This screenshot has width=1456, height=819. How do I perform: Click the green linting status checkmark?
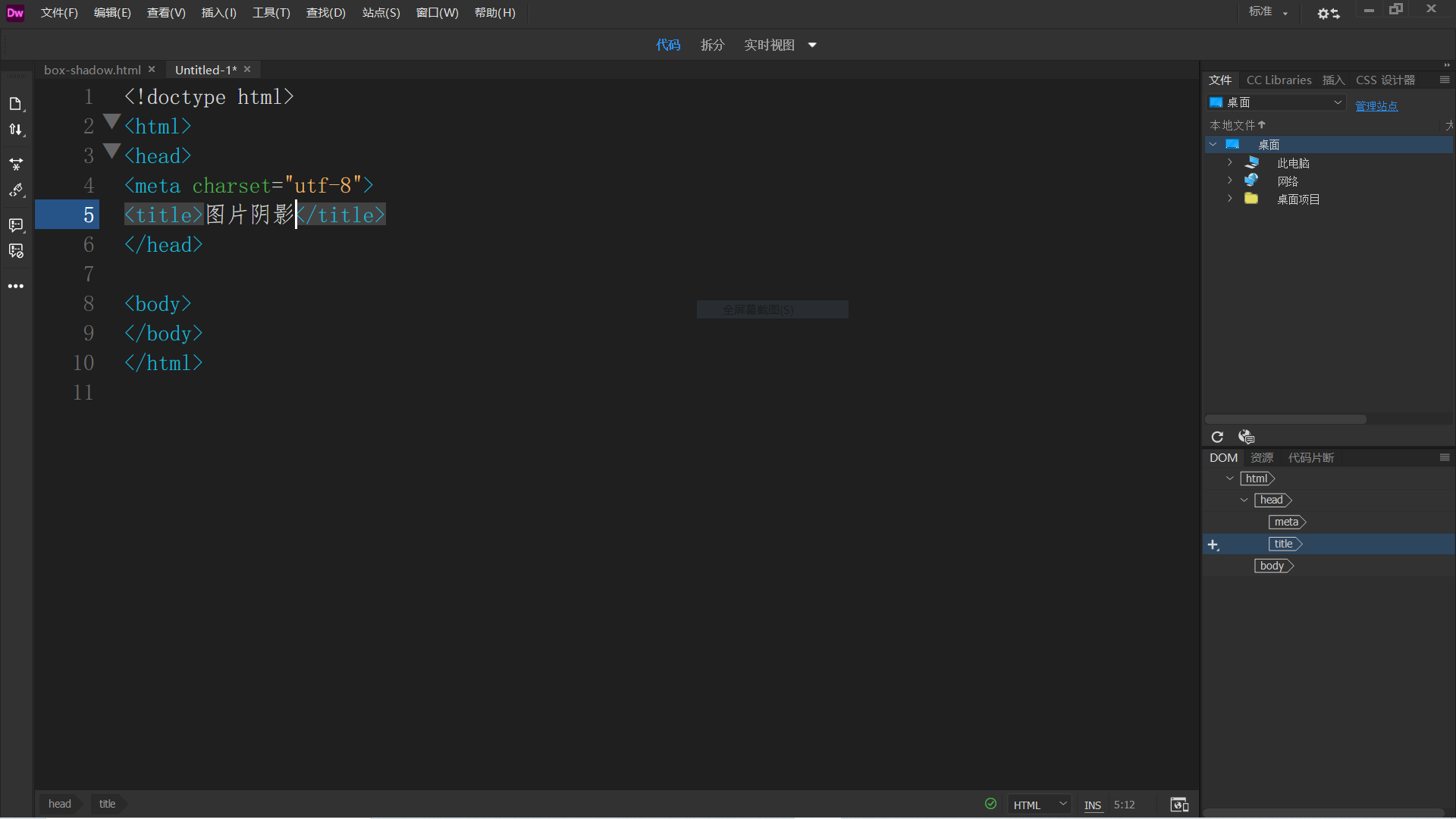(990, 804)
